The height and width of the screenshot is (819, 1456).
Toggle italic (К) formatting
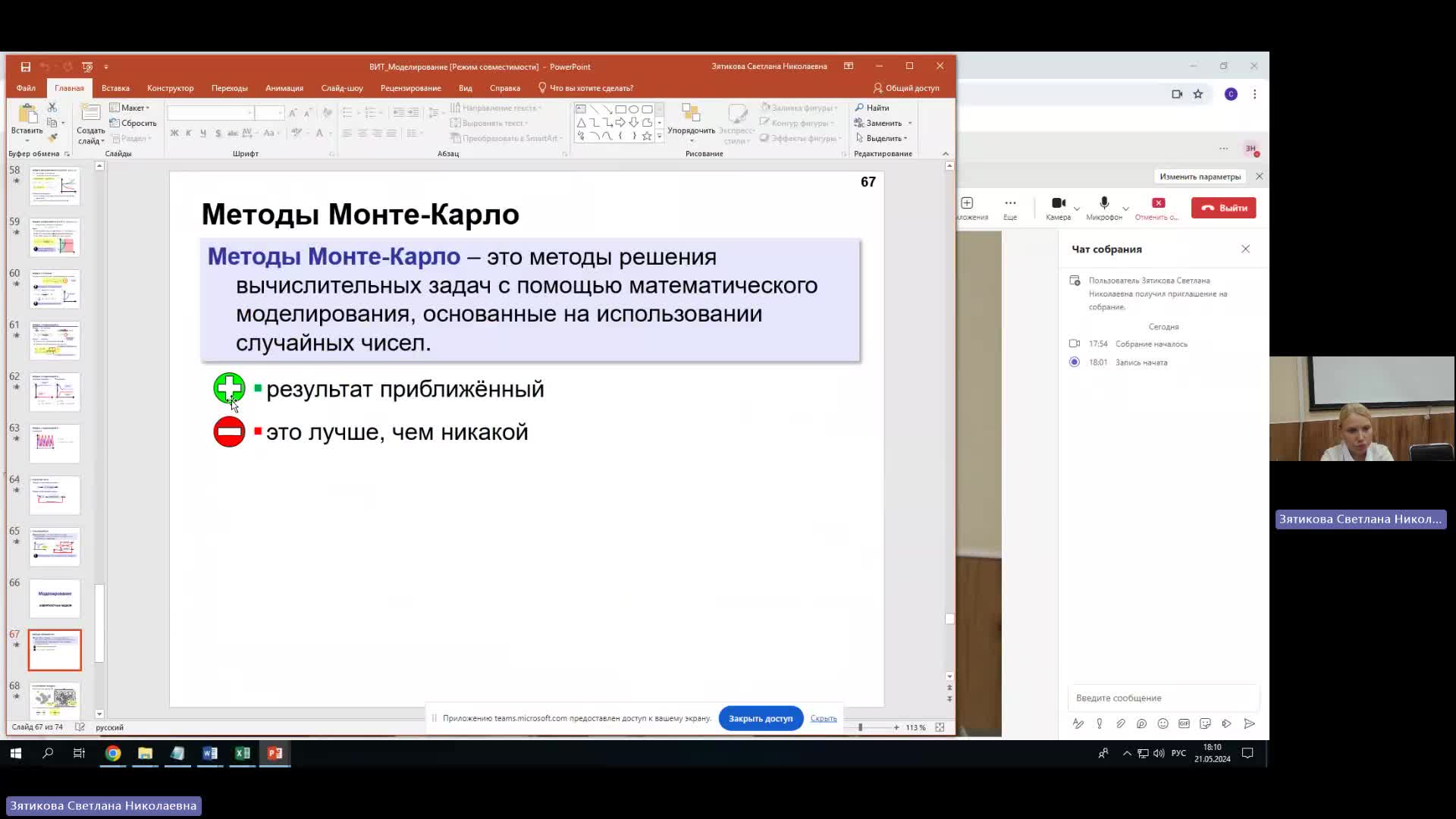189,133
